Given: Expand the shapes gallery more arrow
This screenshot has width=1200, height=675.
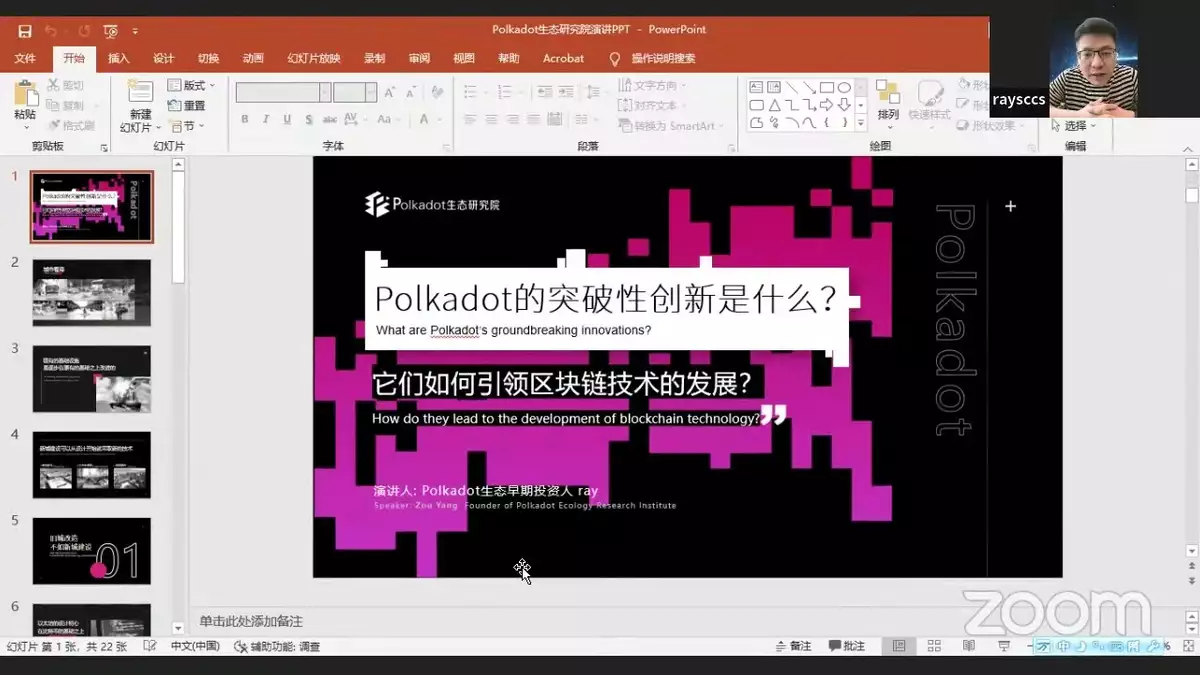Looking at the screenshot, I should pyautogui.click(x=861, y=123).
